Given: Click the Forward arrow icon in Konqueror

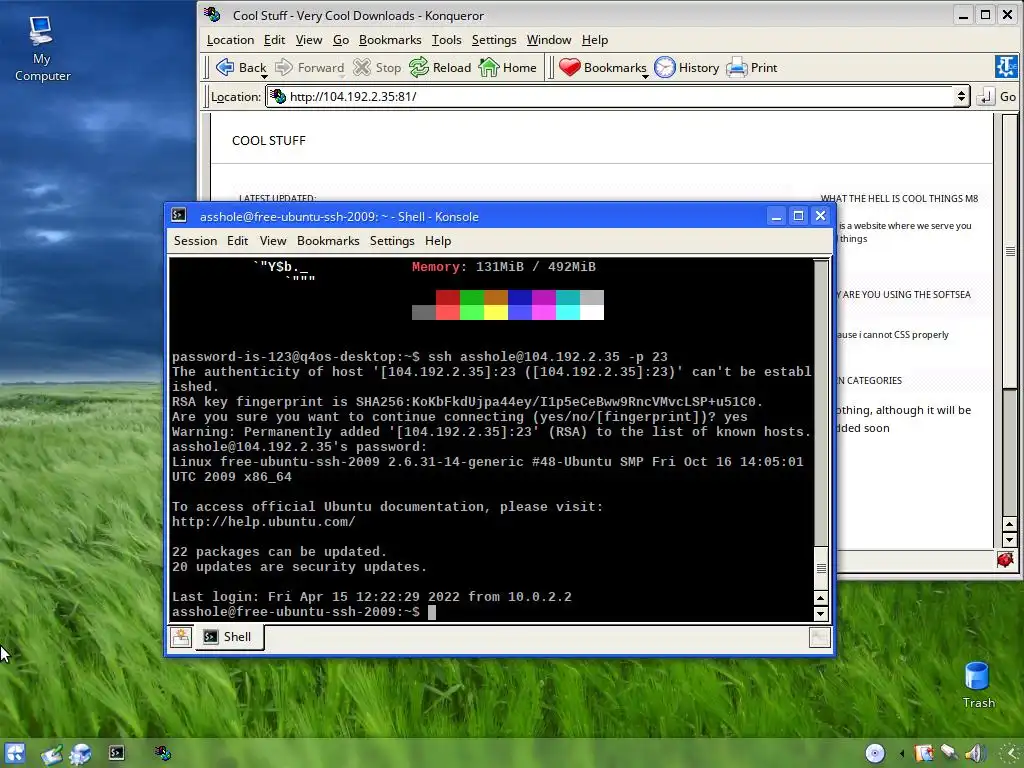Looking at the screenshot, I should tap(284, 67).
